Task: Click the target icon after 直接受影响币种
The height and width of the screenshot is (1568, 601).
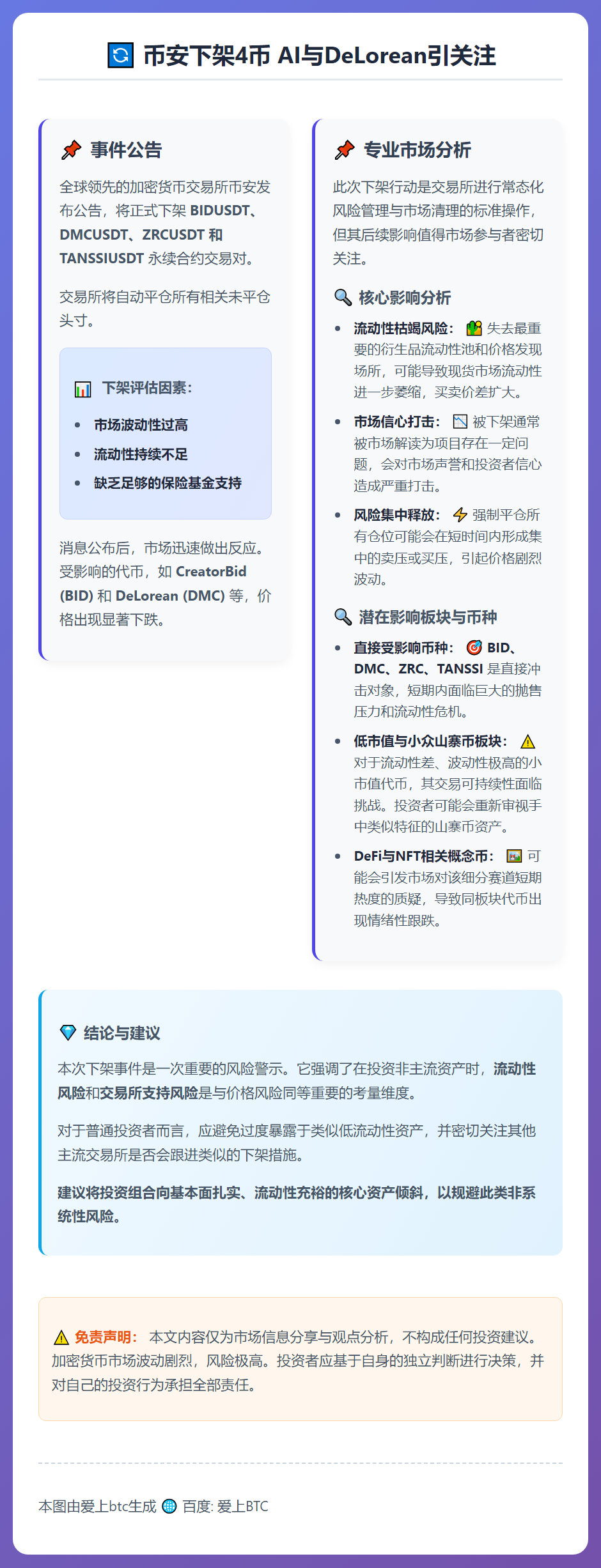Action: tap(474, 648)
